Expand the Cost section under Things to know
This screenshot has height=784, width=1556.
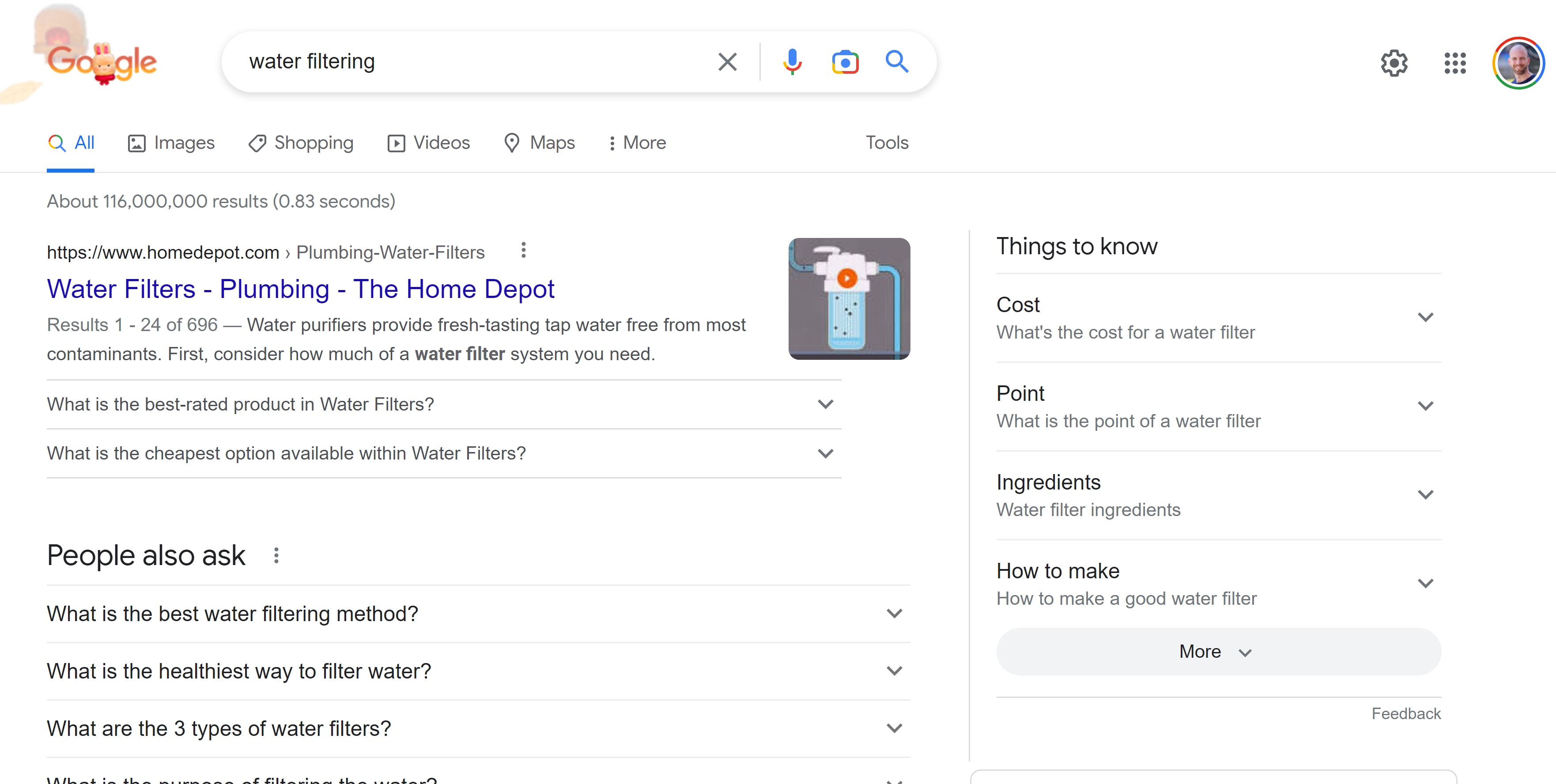(x=1426, y=317)
